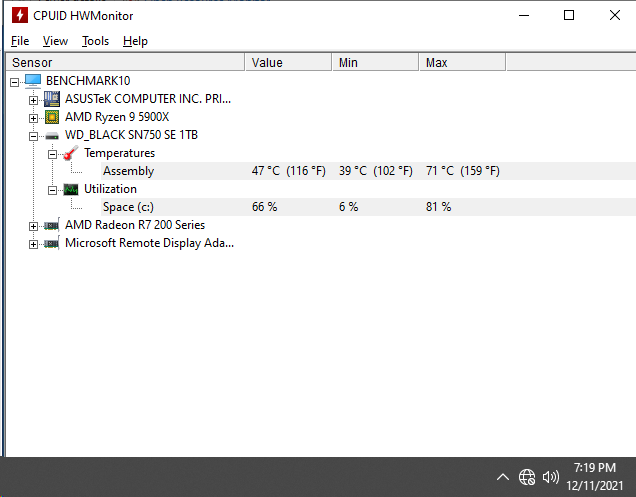636x497 pixels.
Task: Select the Microsoft Remote Display Ada... row
Action: click(x=149, y=243)
